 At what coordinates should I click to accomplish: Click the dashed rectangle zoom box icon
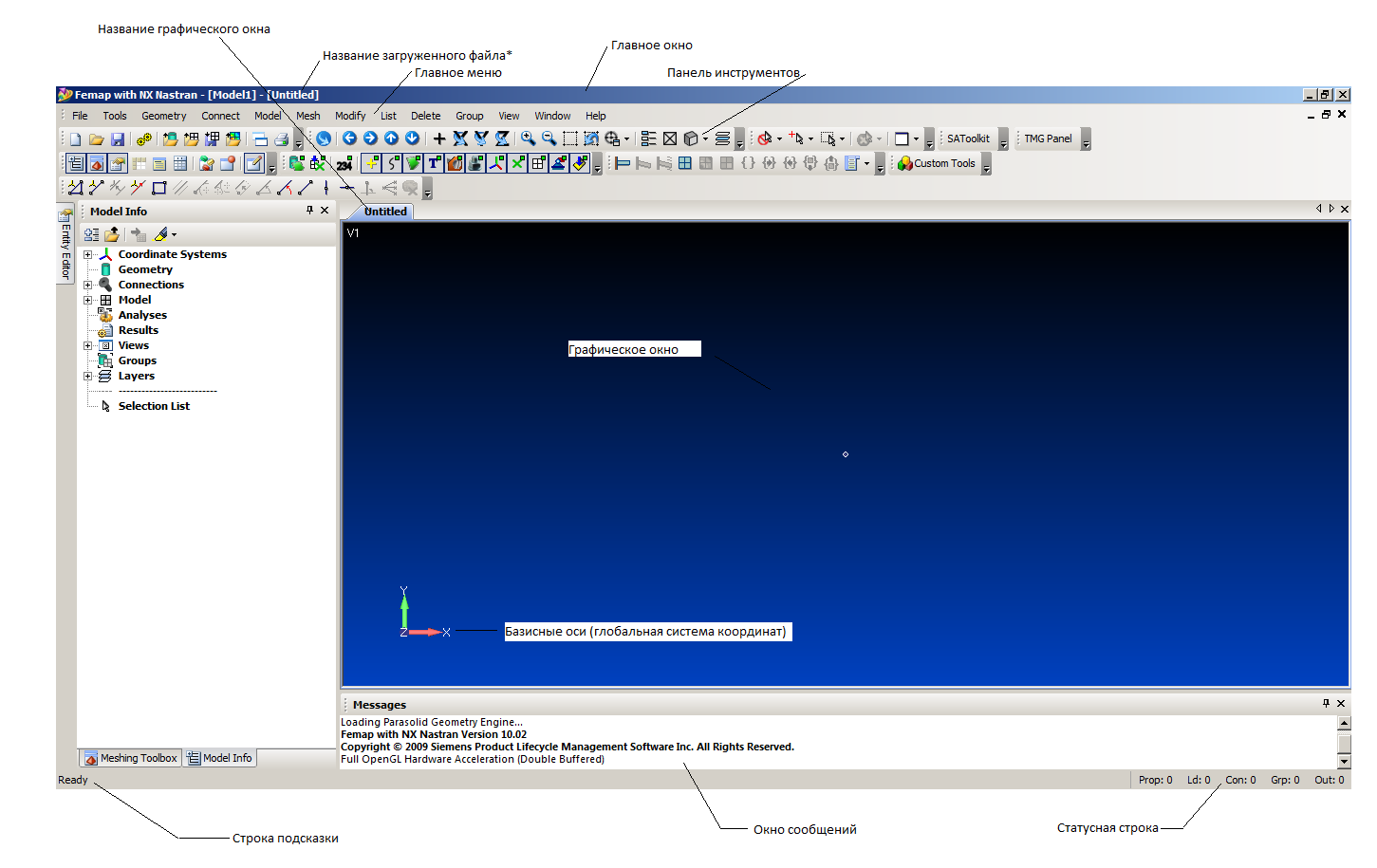pyautogui.click(x=570, y=139)
